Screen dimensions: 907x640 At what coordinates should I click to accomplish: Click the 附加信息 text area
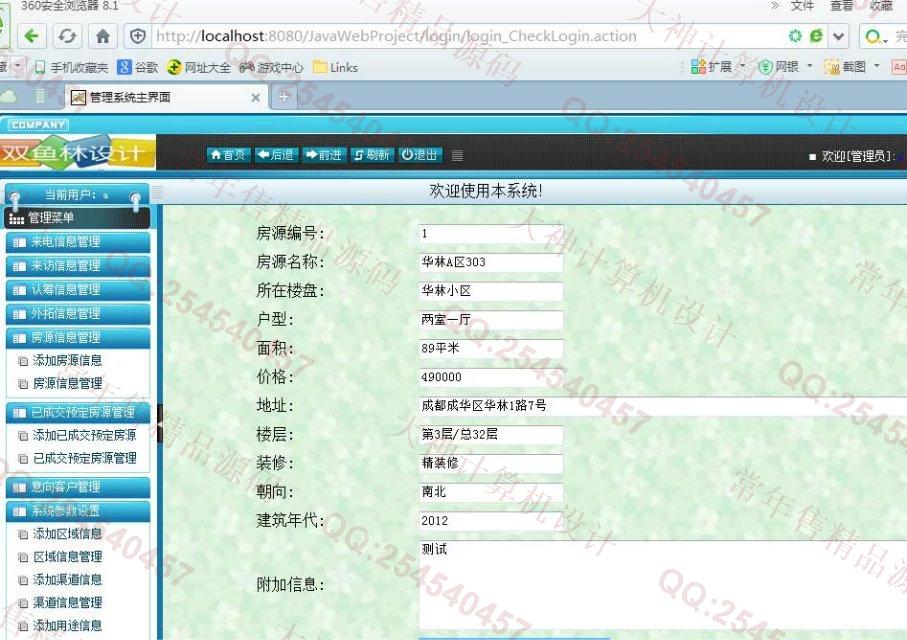click(662, 585)
